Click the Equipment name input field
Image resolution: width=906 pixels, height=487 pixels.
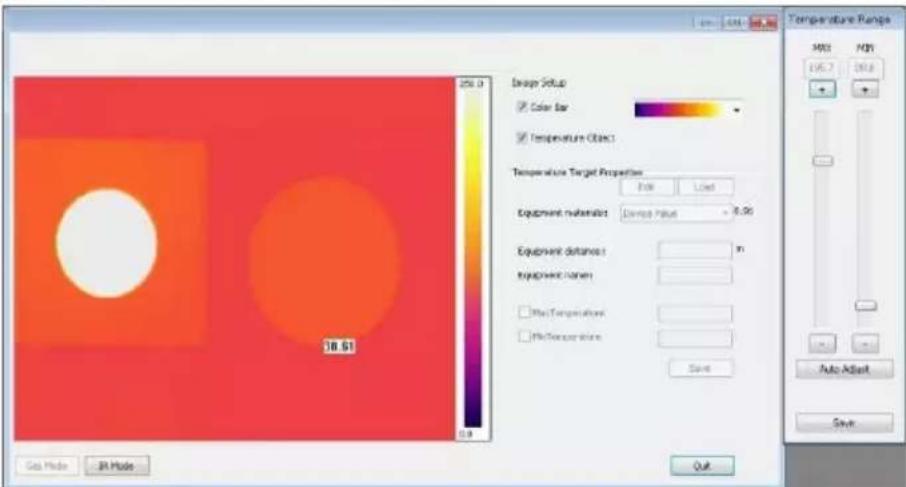pyautogui.click(x=695, y=275)
